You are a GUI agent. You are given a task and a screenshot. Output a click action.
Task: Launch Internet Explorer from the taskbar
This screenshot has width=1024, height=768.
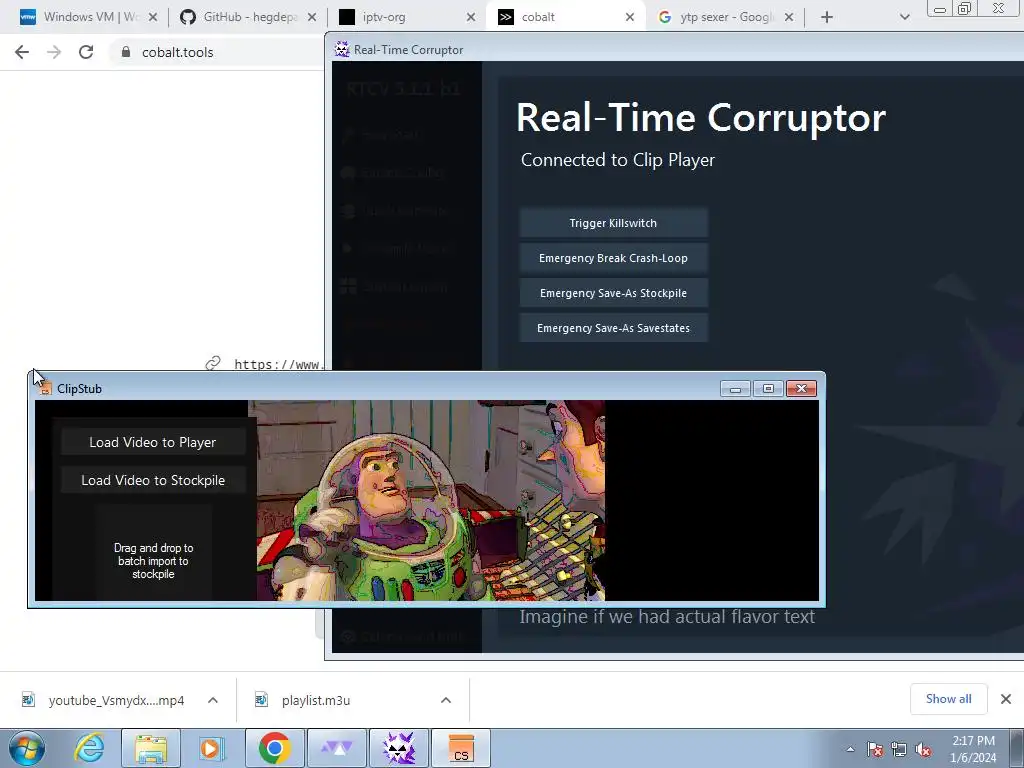pos(89,748)
